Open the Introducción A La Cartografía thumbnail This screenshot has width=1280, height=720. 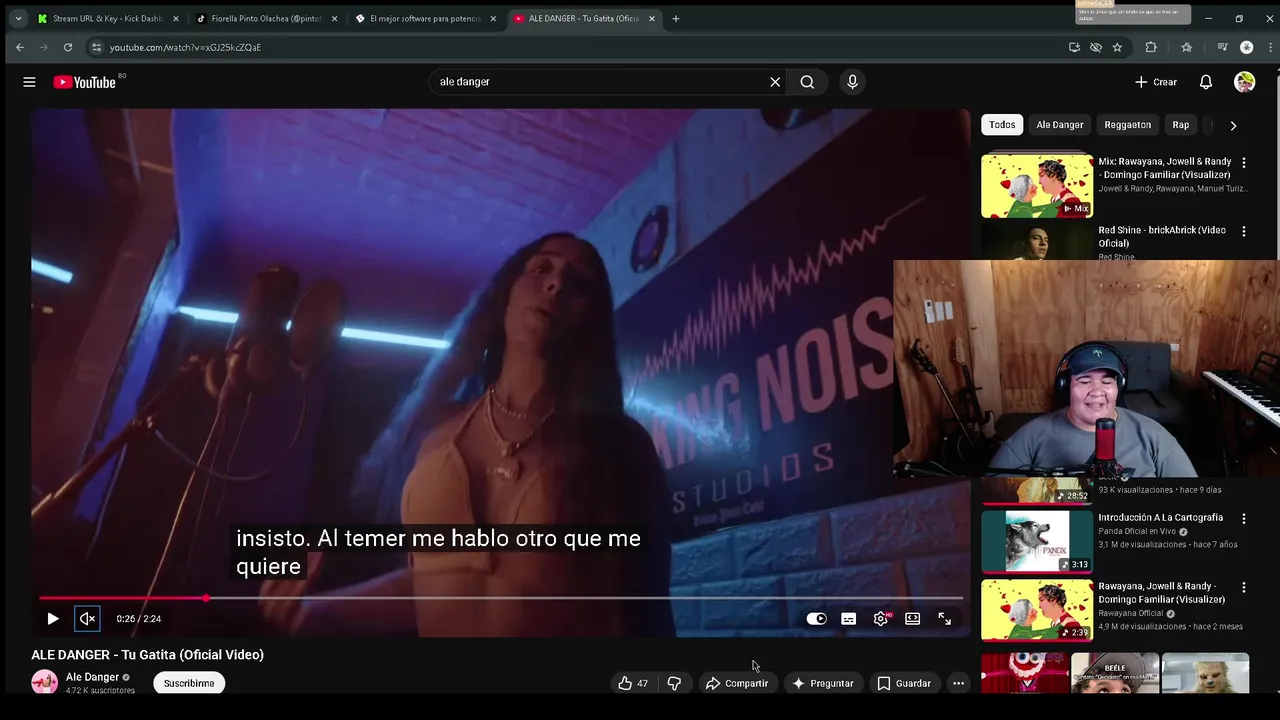(1037, 541)
